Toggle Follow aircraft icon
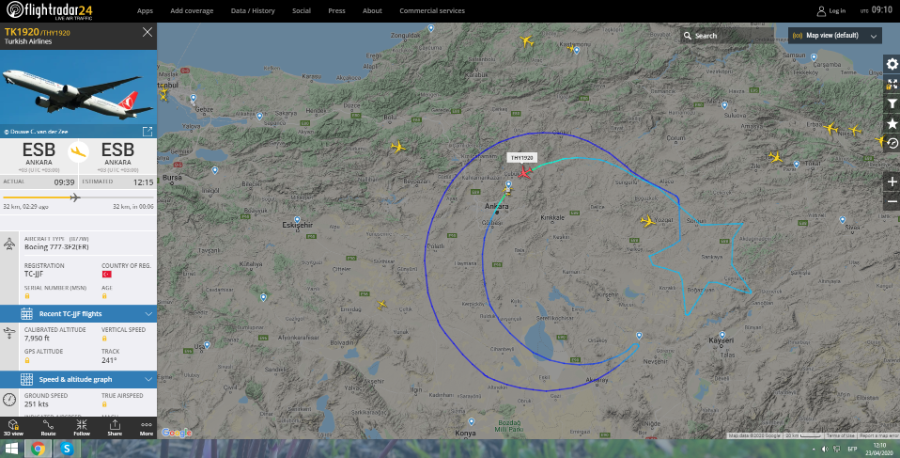 pos(82,427)
